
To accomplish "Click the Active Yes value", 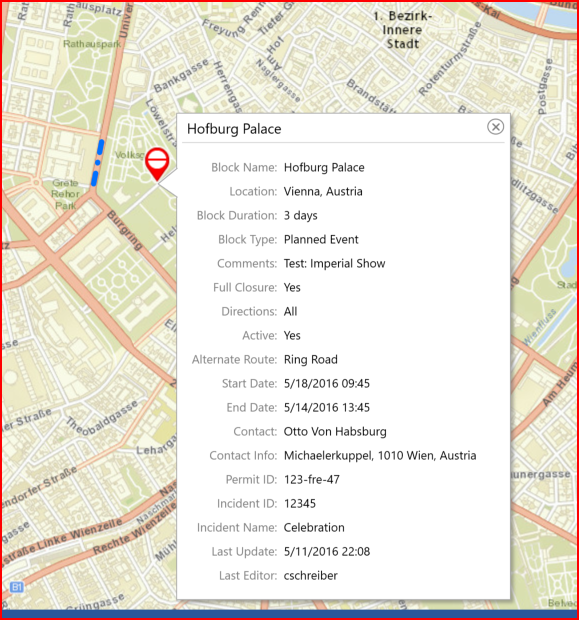I will click(292, 335).
